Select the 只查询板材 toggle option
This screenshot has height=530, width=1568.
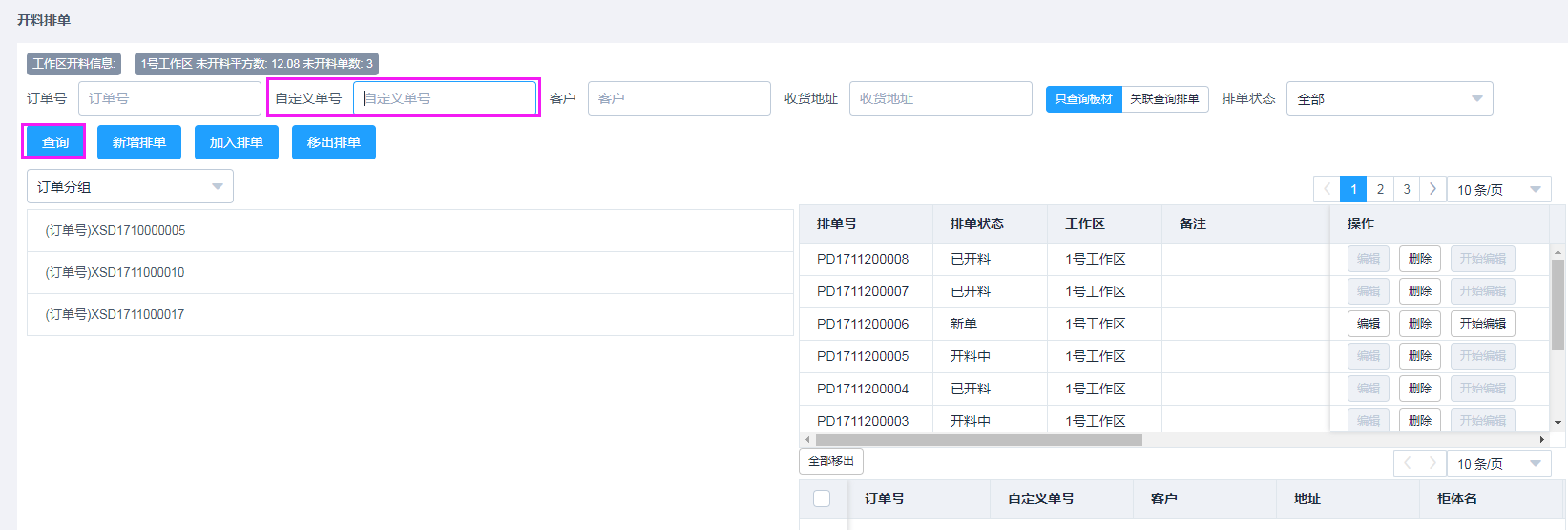click(1083, 99)
